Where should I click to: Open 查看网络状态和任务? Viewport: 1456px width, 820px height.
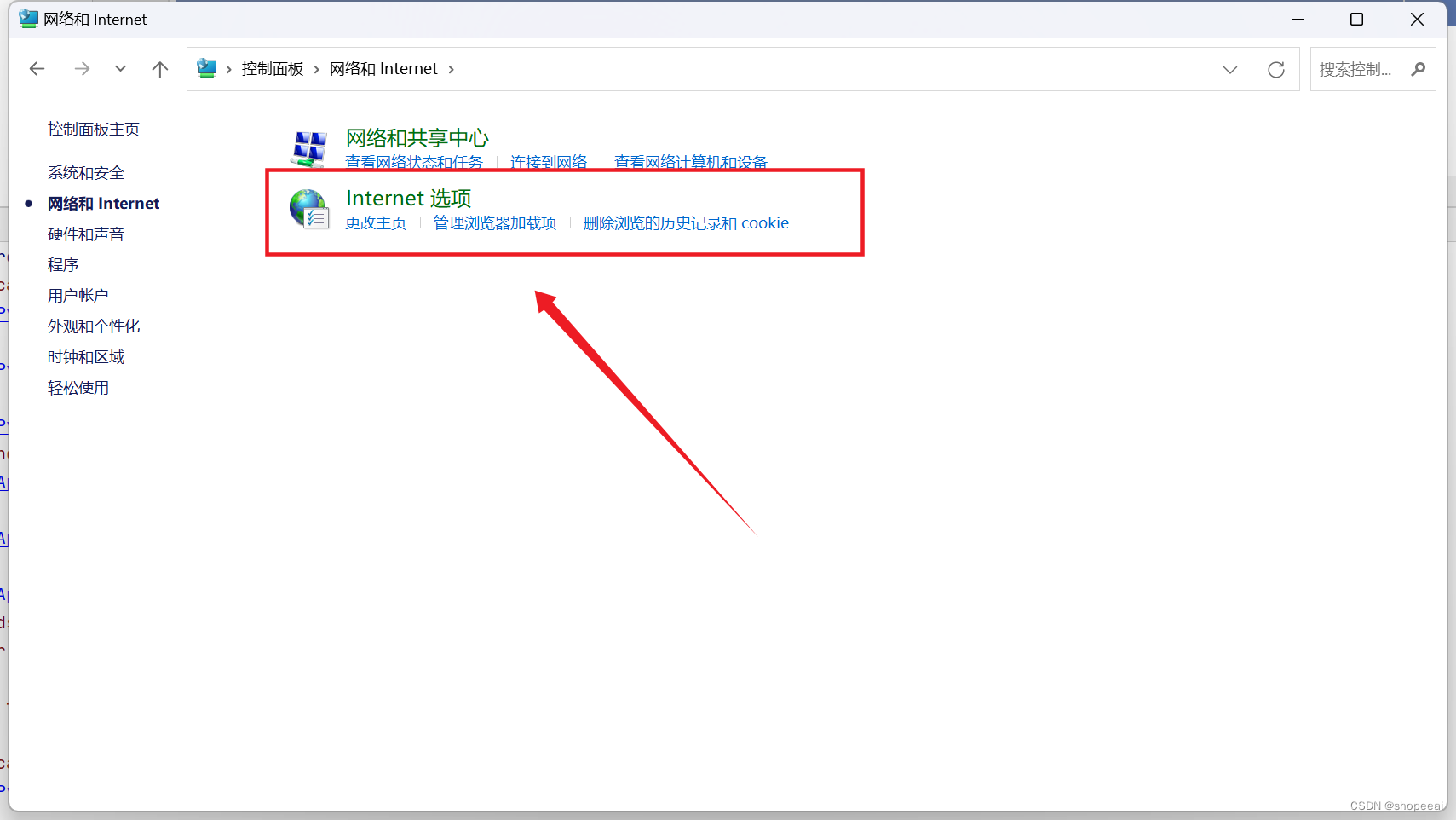point(415,161)
